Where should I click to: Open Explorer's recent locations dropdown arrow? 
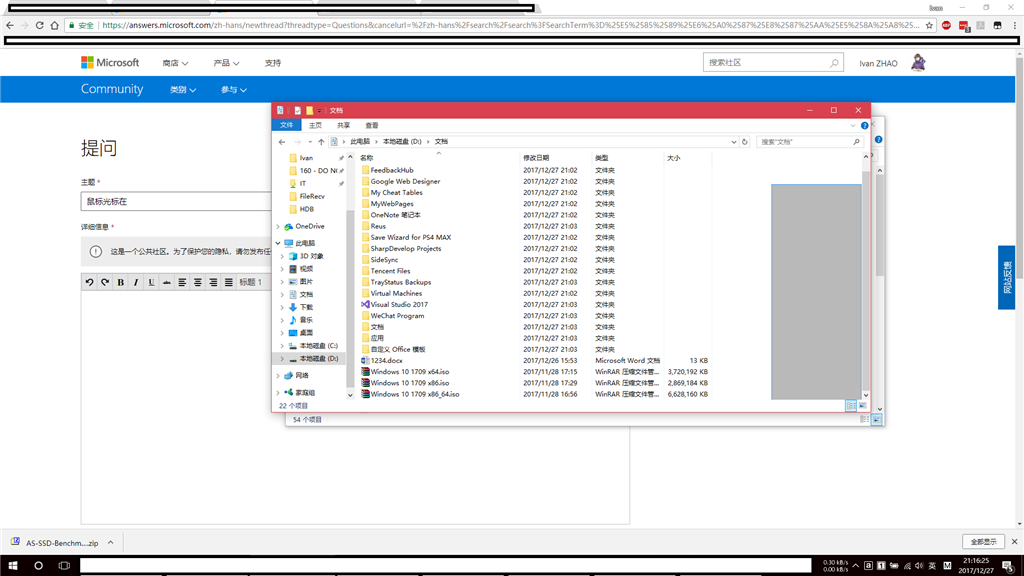[x=310, y=142]
